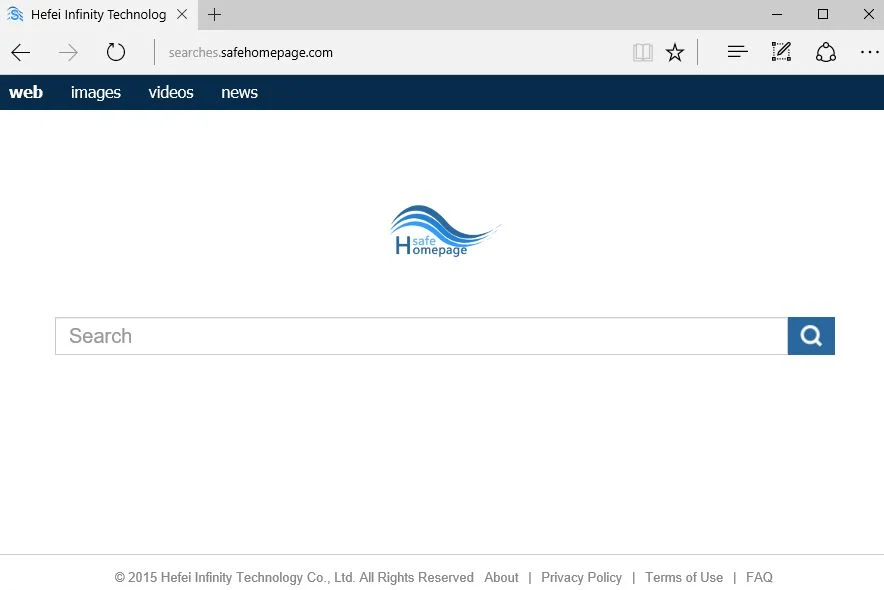The image size is (884, 590).
Task: Switch to the web search category
Action: click(26, 92)
